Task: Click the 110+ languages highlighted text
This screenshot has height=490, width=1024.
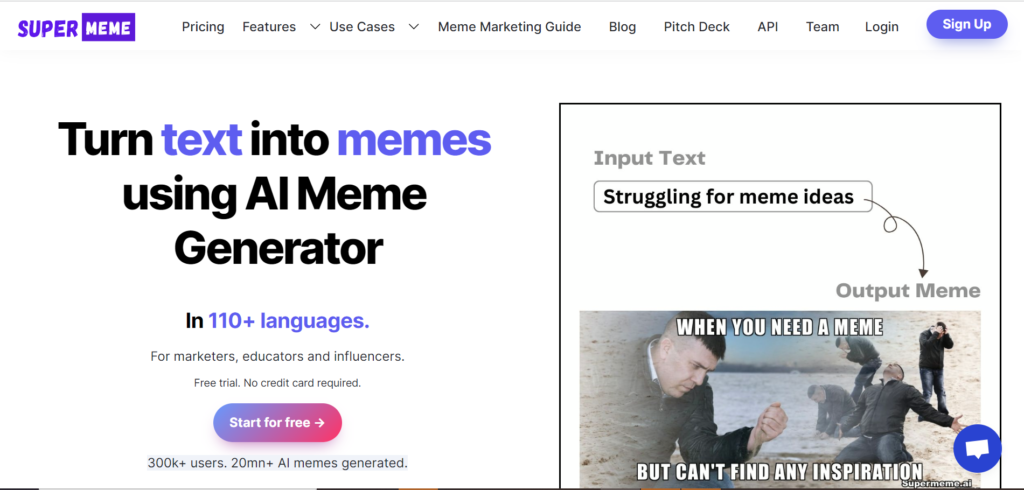Action: [289, 321]
